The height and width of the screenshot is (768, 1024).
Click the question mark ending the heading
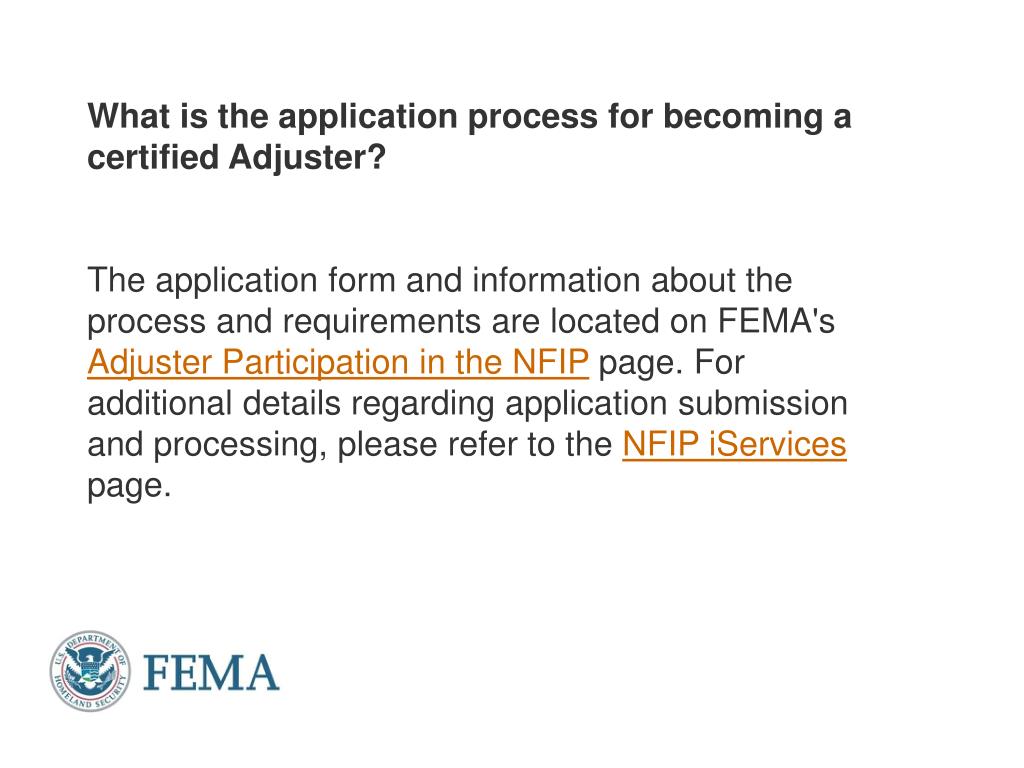click(377, 157)
